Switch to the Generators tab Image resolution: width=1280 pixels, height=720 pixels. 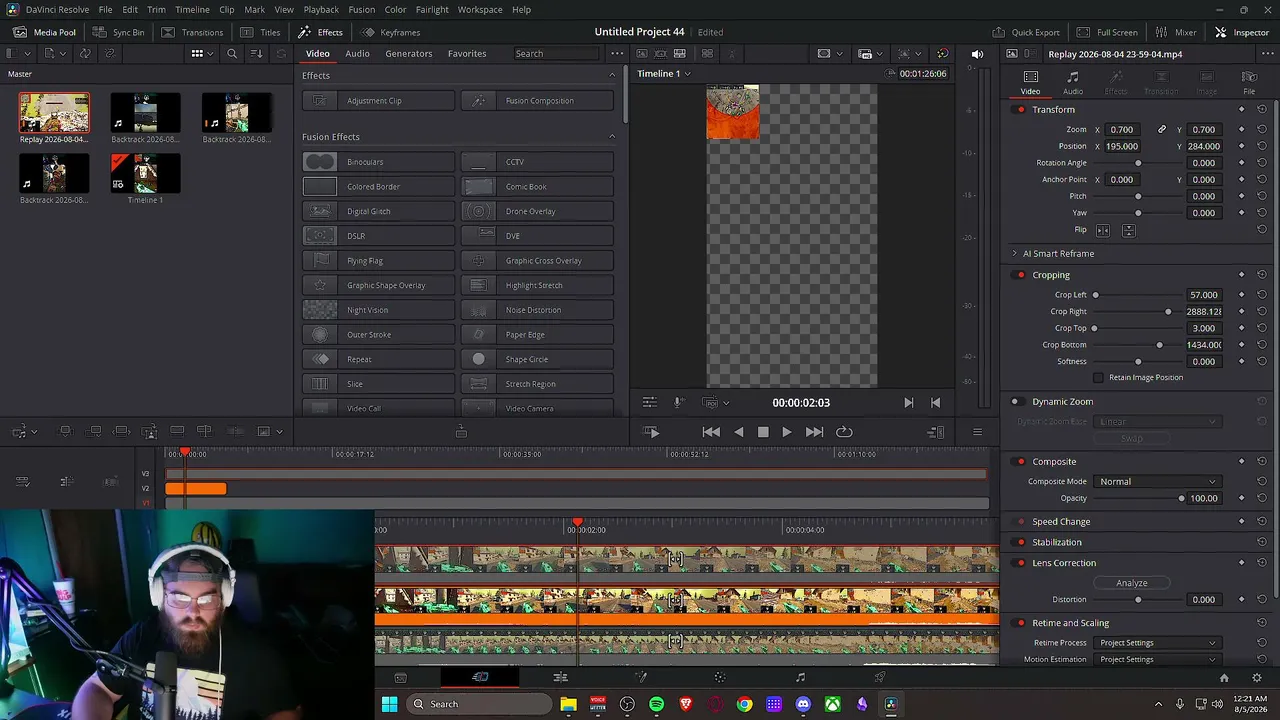tap(409, 54)
